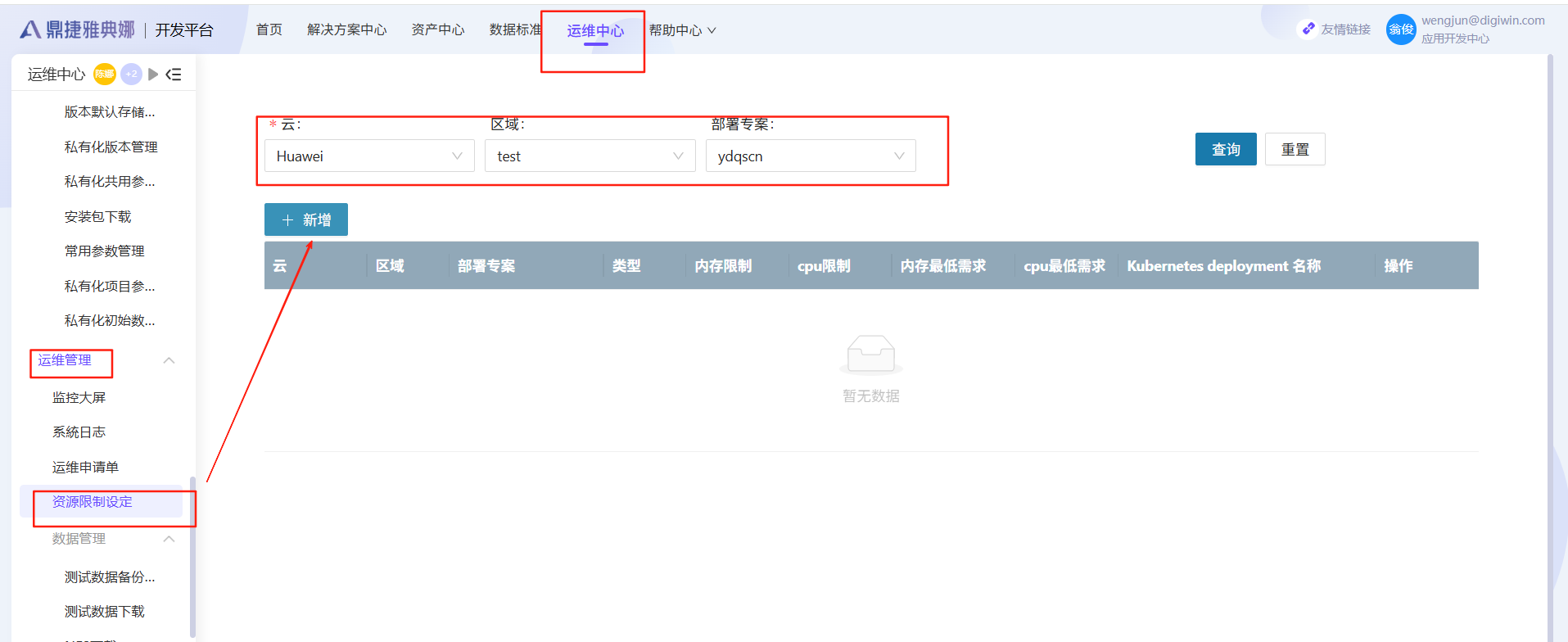The width and height of the screenshot is (1568, 642).
Task: Open the 云 Huawei dropdown
Action: pos(369,156)
